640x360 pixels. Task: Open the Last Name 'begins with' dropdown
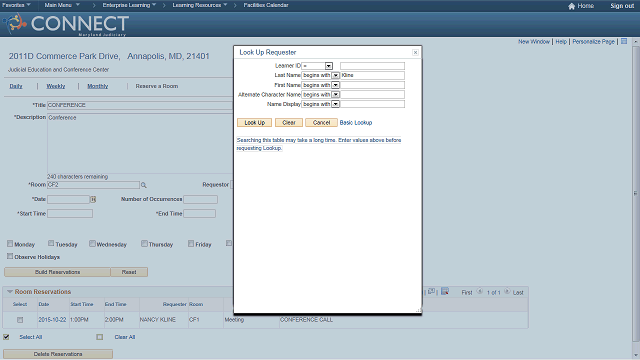pyautogui.click(x=336, y=76)
